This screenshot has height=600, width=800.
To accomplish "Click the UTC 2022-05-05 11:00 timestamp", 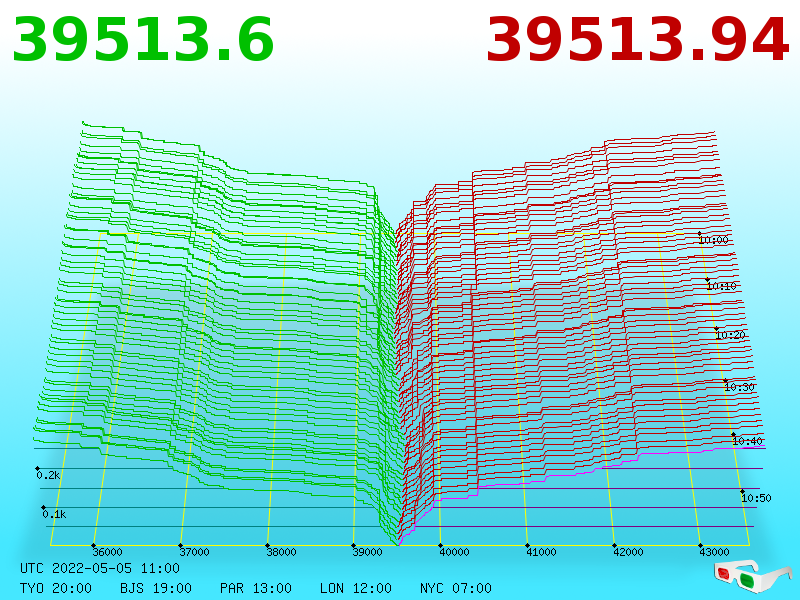I will (x=100, y=568).
